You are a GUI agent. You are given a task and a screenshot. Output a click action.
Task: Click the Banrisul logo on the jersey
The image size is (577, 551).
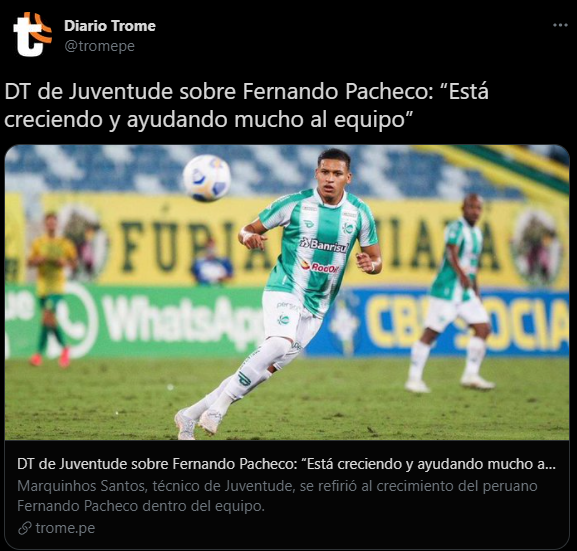323,245
